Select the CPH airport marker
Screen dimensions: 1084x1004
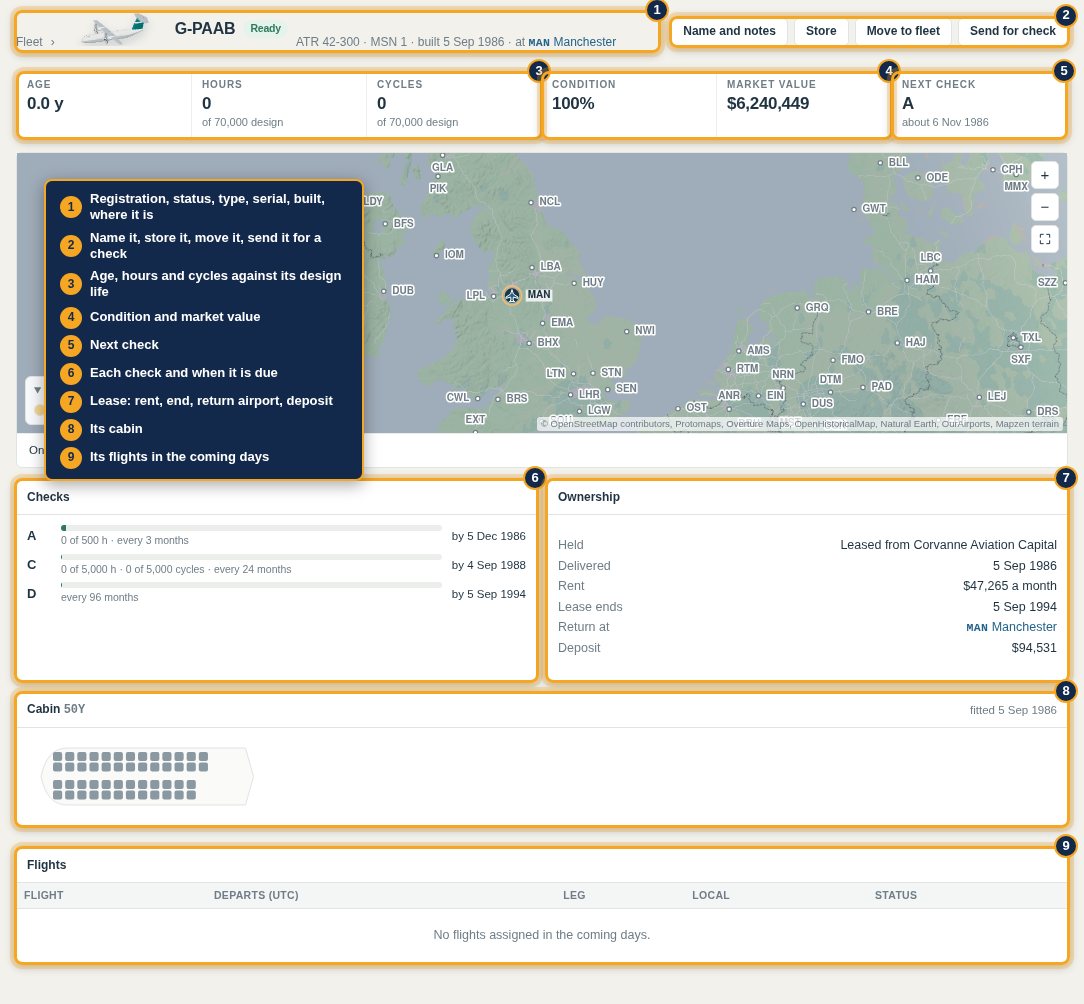point(993,169)
